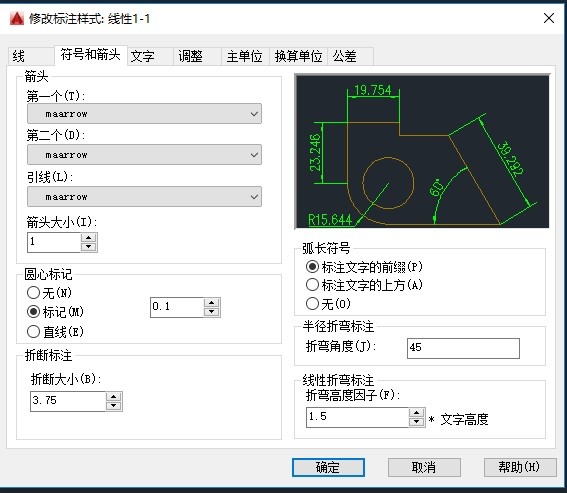Increase center mark size spinner
Screen dimensions: 567x493
(212, 303)
